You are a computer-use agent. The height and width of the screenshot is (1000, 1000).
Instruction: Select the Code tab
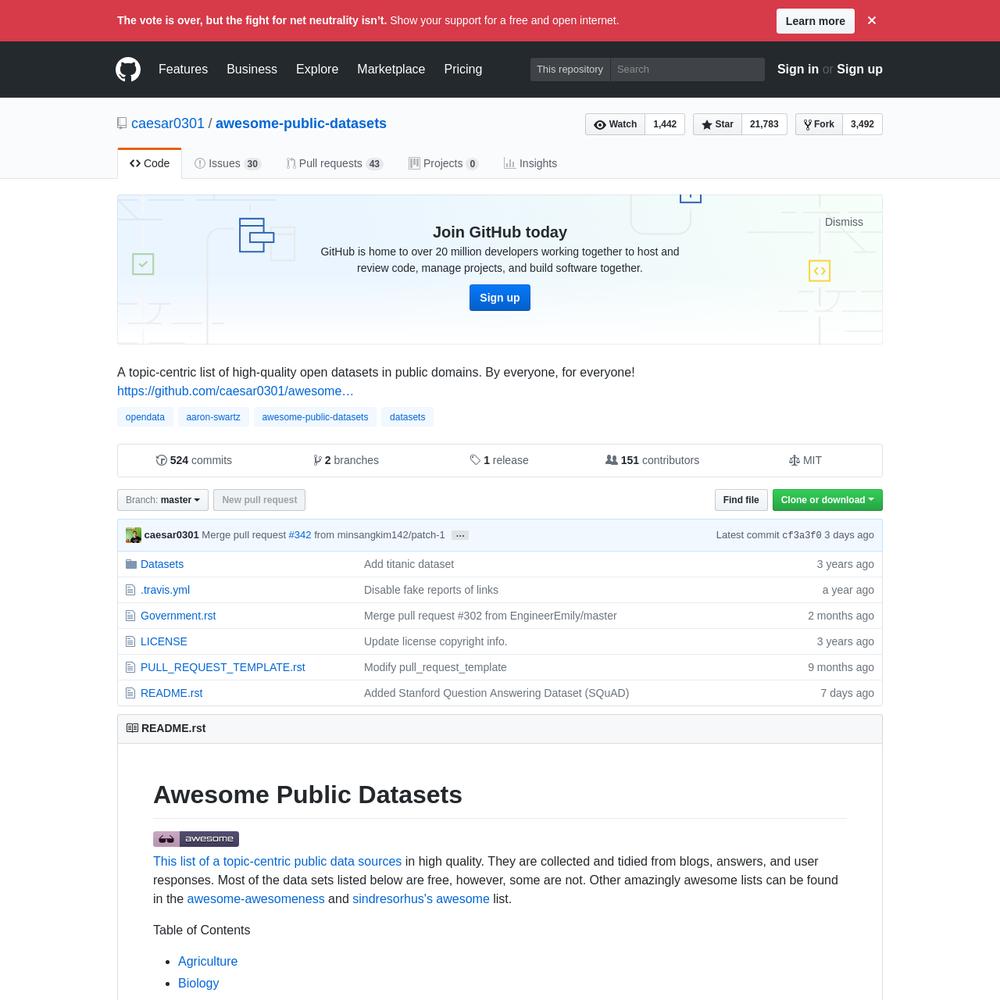[x=150, y=163]
